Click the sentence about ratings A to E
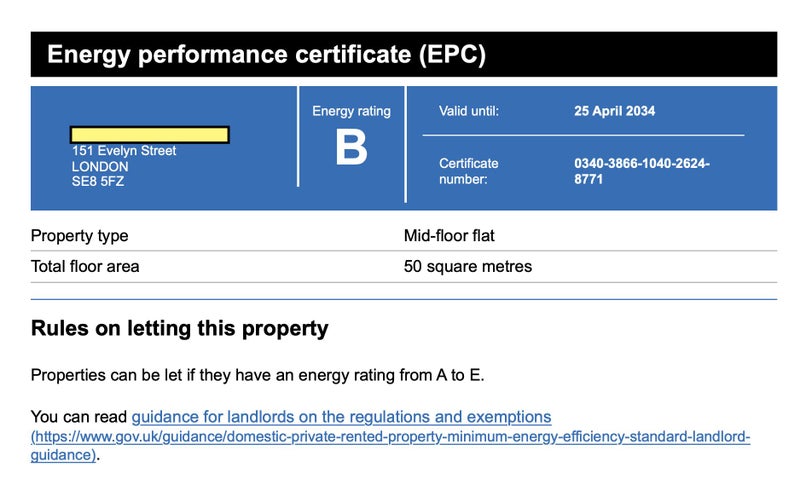The height and width of the screenshot is (485, 800). (x=258, y=375)
